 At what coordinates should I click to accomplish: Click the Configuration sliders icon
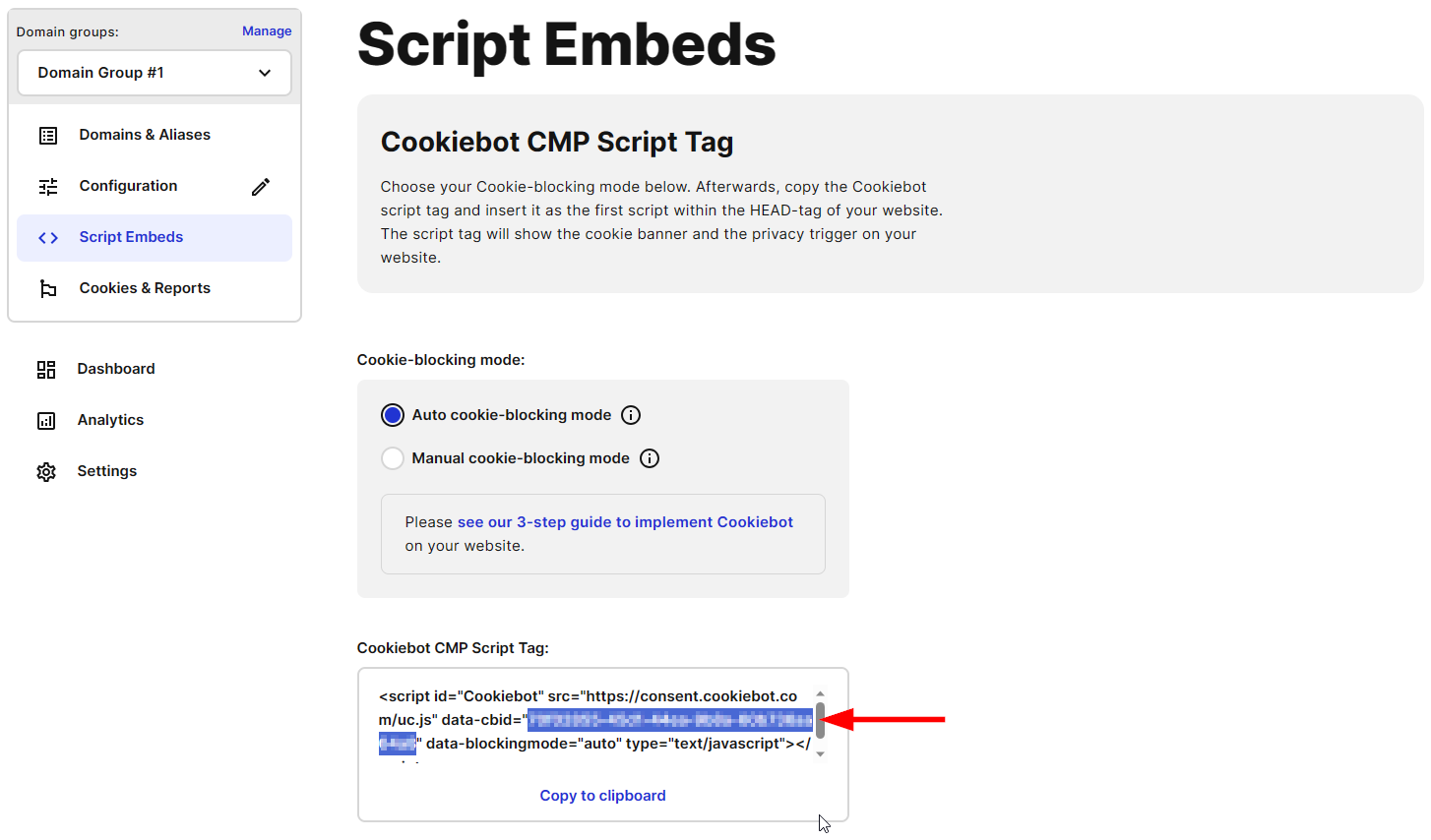pyautogui.click(x=48, y=187)
